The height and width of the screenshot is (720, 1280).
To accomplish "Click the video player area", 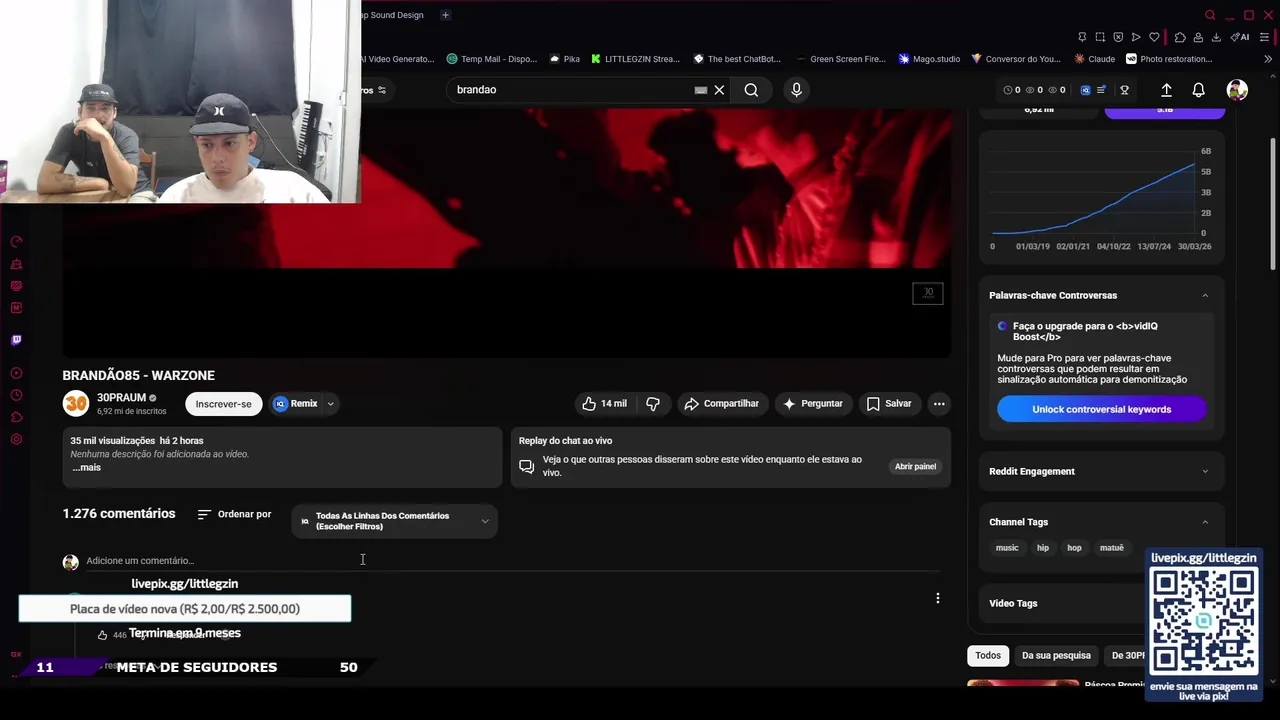I will 507,232.
